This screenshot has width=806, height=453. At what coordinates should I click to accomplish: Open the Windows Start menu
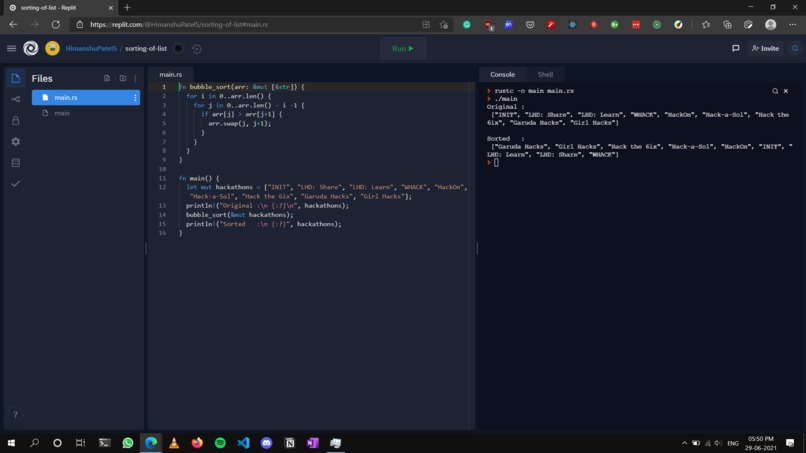click(x=11, y=443)
